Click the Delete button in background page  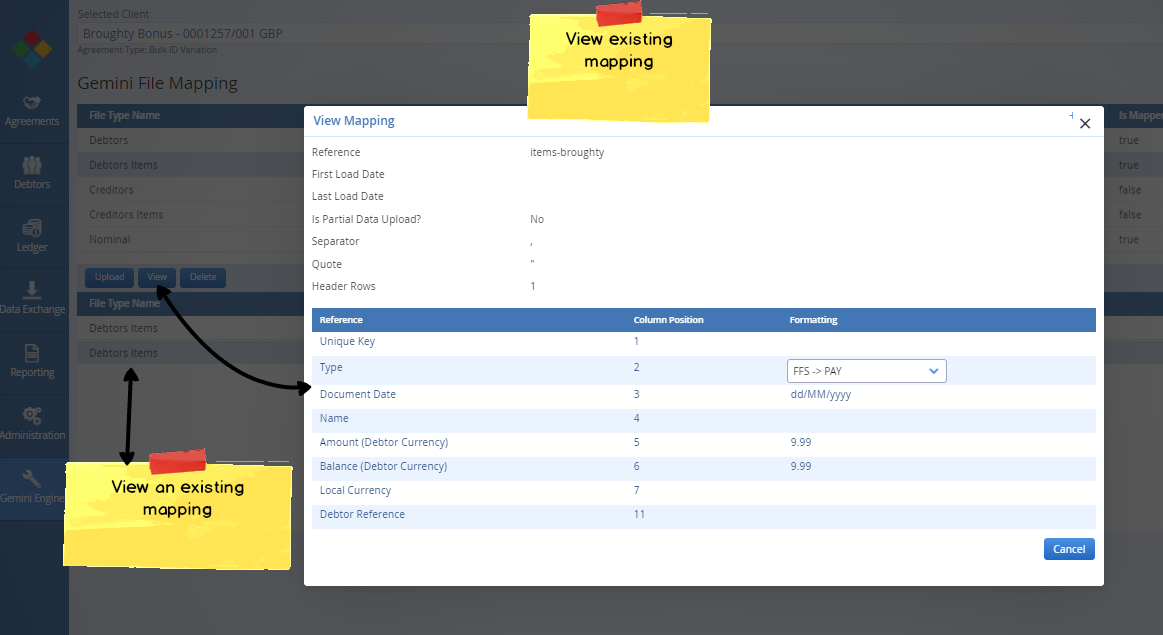202,277
